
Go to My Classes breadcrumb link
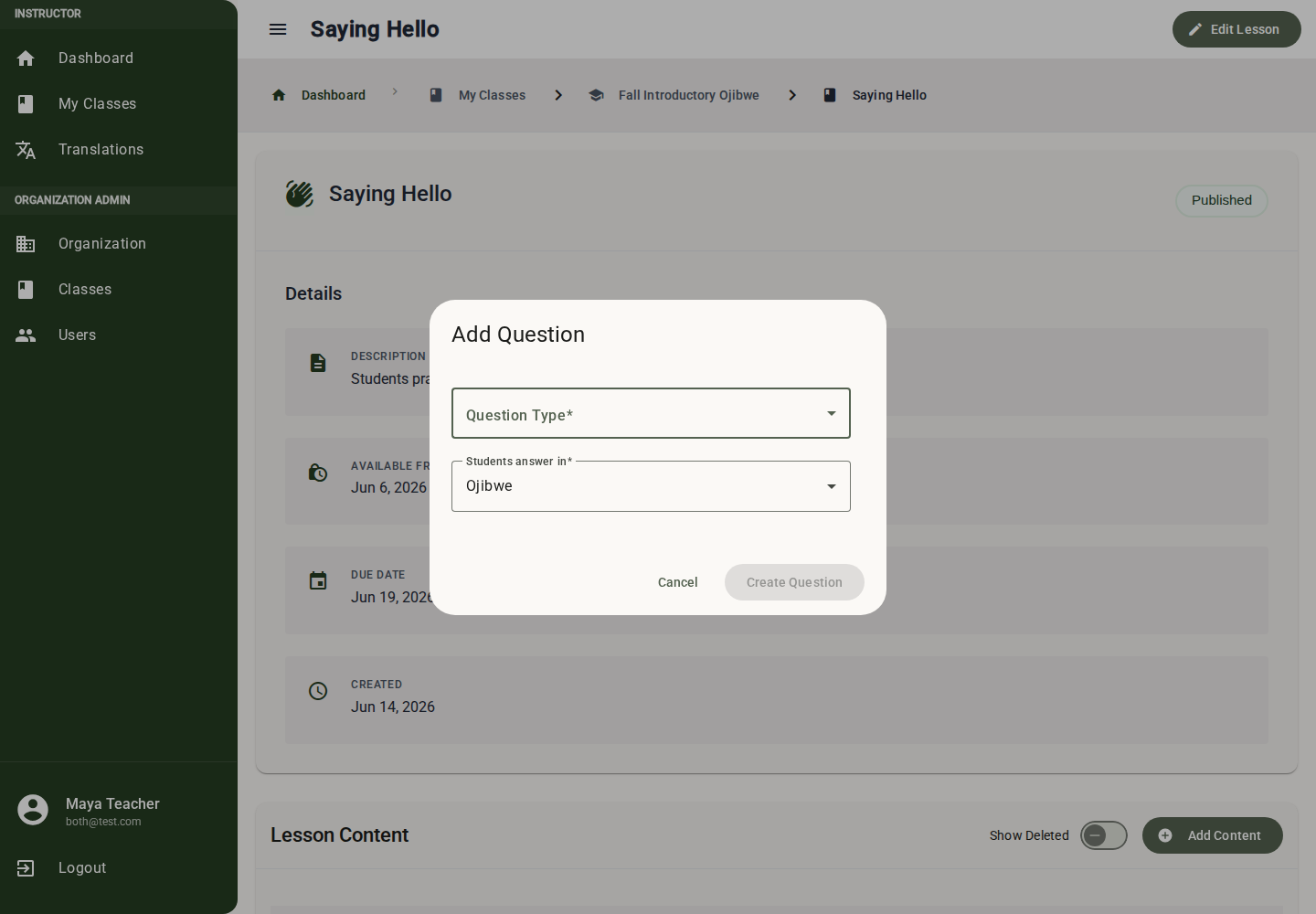point(492,95)
